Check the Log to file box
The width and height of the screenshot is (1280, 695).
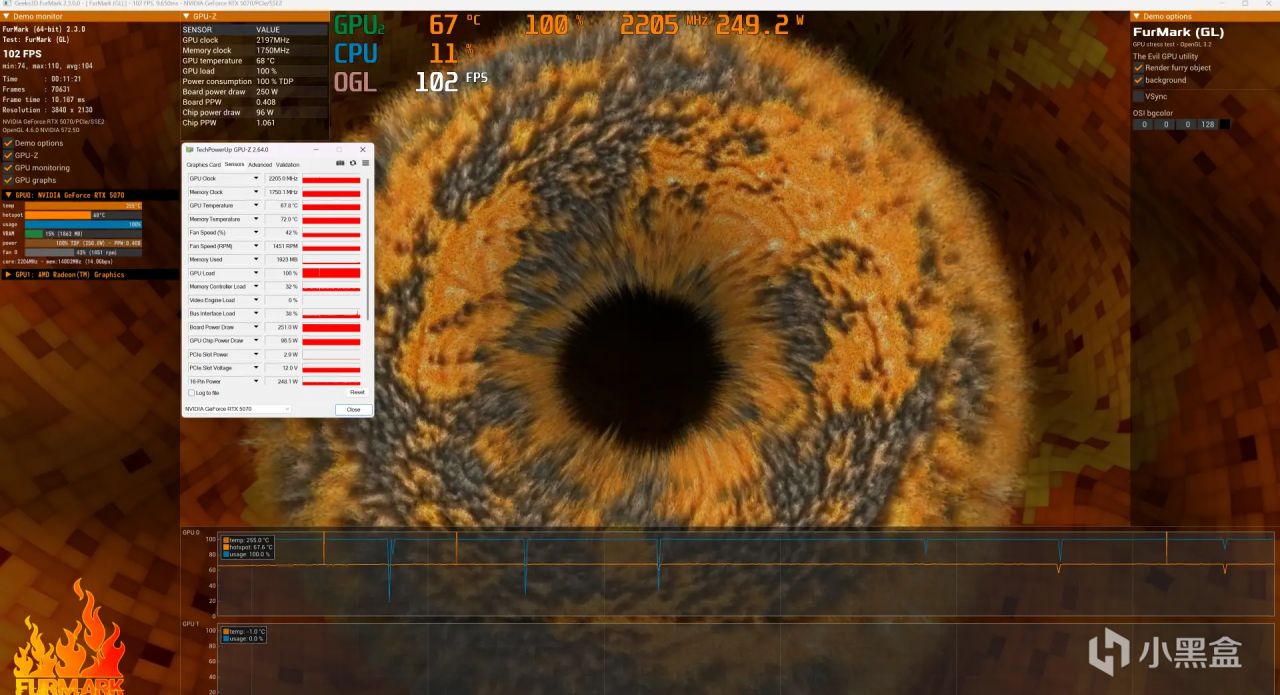[191, 393]
